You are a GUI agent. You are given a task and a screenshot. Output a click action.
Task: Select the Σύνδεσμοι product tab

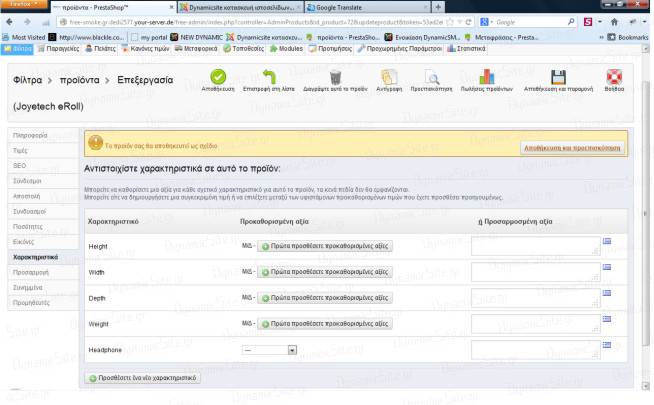[43, 181]
